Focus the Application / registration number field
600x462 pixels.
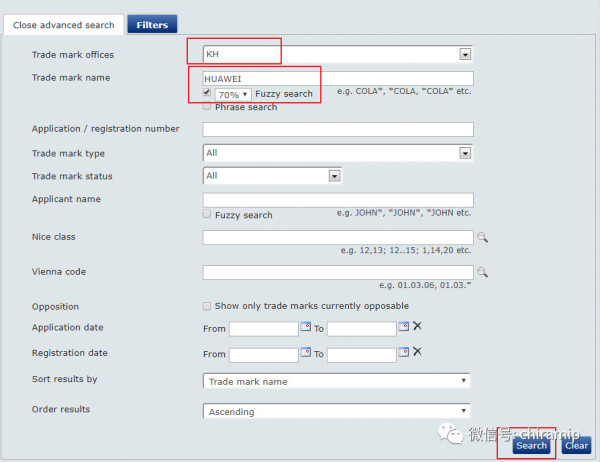point(338,129)
